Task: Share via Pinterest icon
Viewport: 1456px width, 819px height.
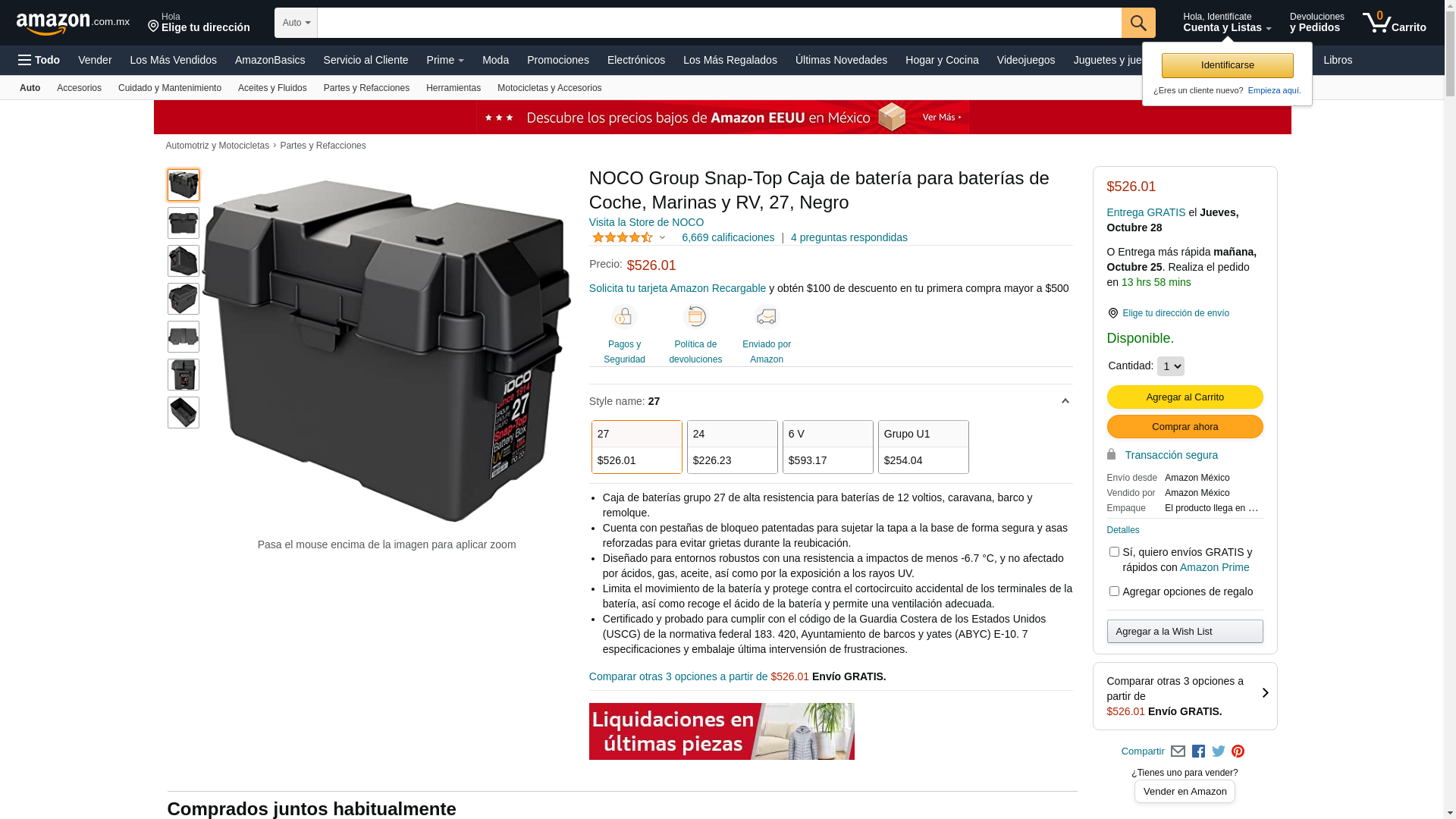Action: pyautogui.click(x=1238, y=752)
